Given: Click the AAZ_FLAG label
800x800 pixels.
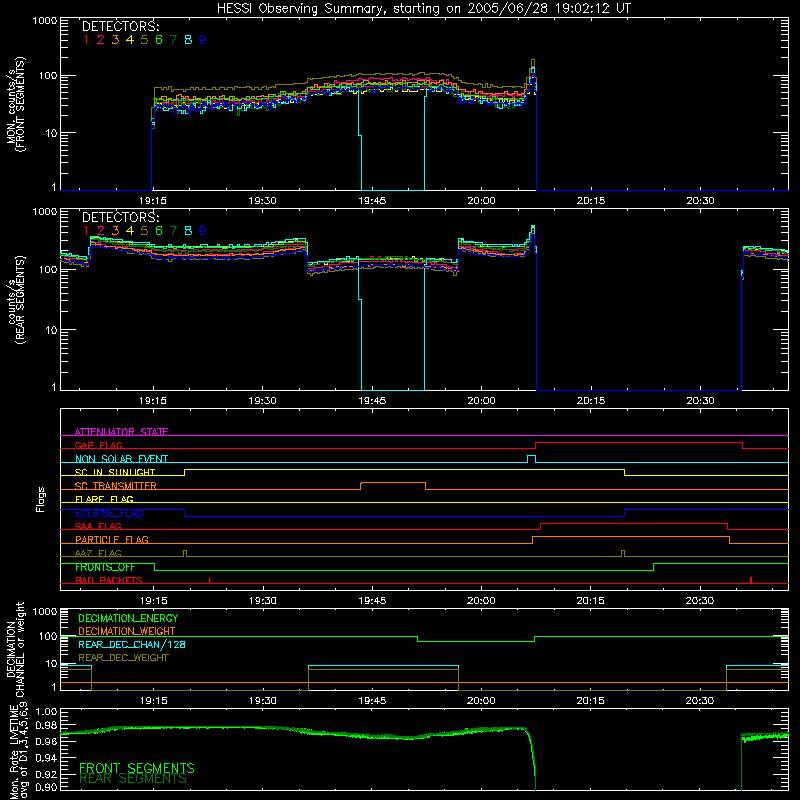Looking at the screenshot, I should pyautogui.click(x=98, y=553).
